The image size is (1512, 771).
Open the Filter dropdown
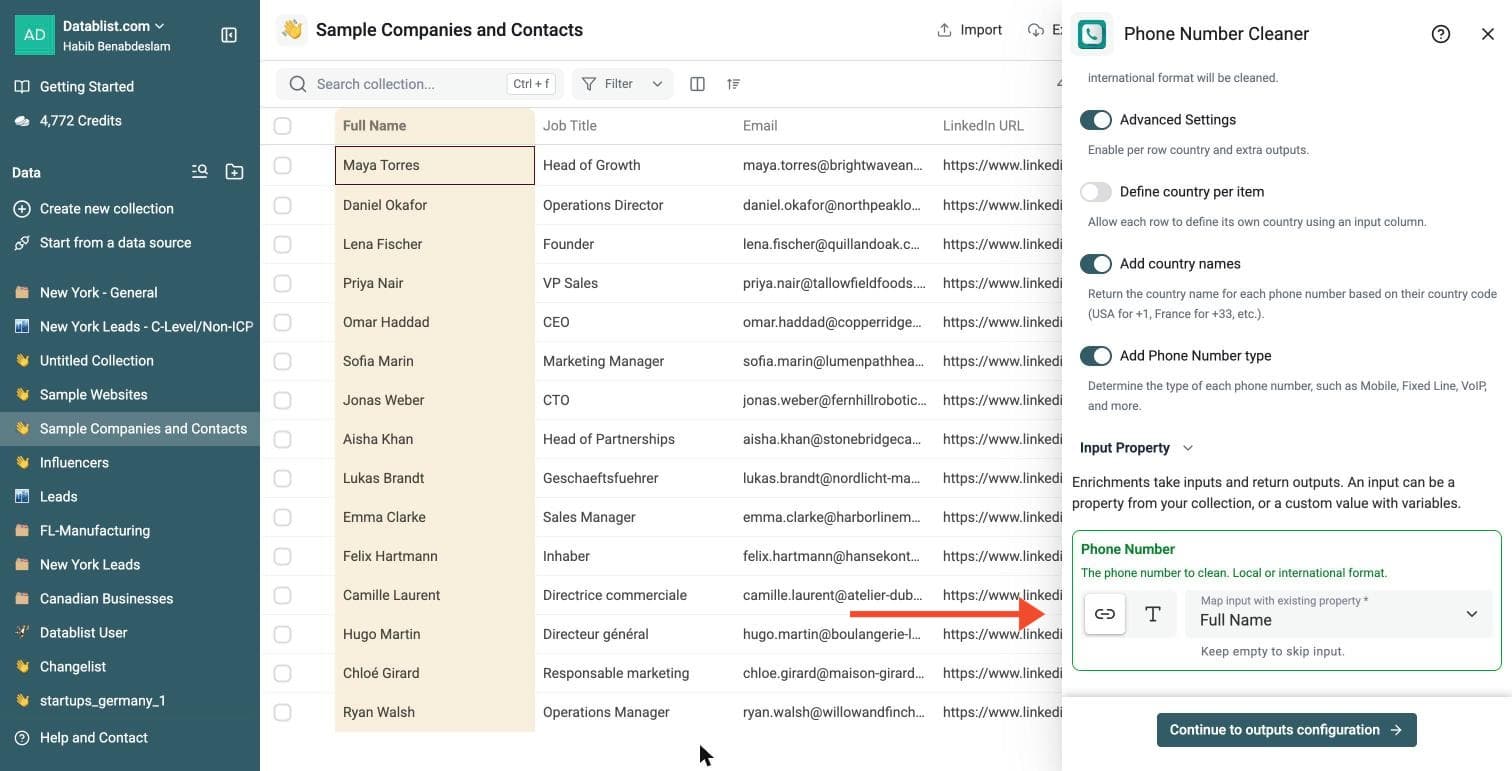[622, 84]
